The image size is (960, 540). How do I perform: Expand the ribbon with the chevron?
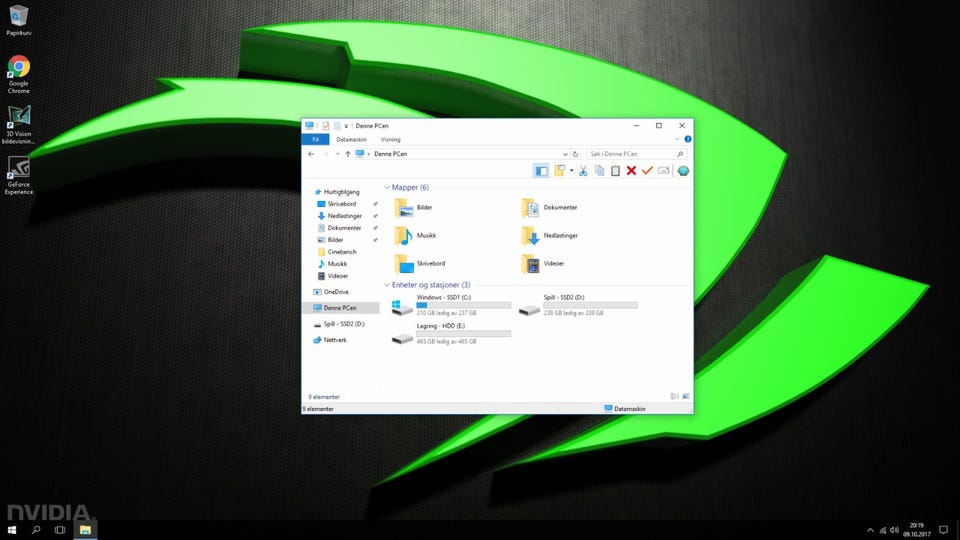pyautogui.click(x=677, y=139)
